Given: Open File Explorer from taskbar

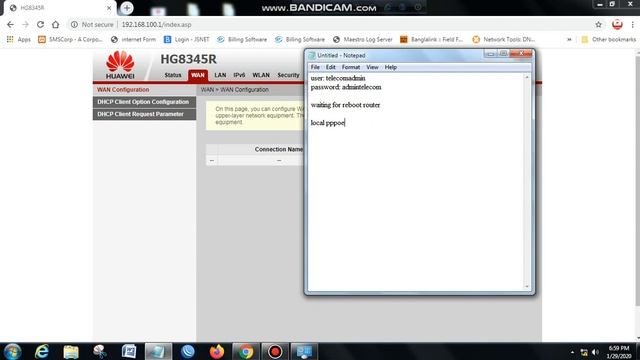Looking at the screenshot, I should tap(71, 351).
